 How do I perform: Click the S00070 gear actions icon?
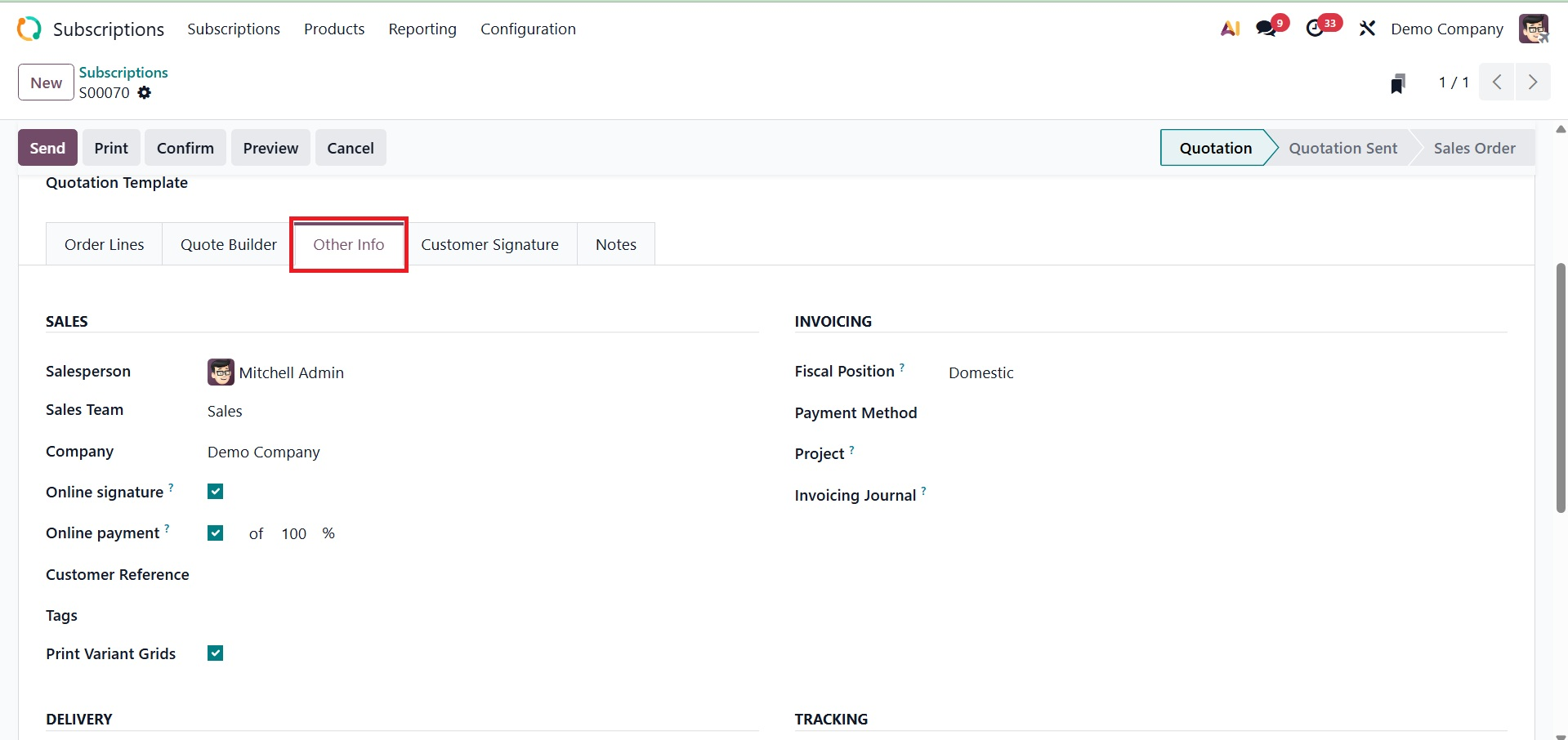pos(145,93)
